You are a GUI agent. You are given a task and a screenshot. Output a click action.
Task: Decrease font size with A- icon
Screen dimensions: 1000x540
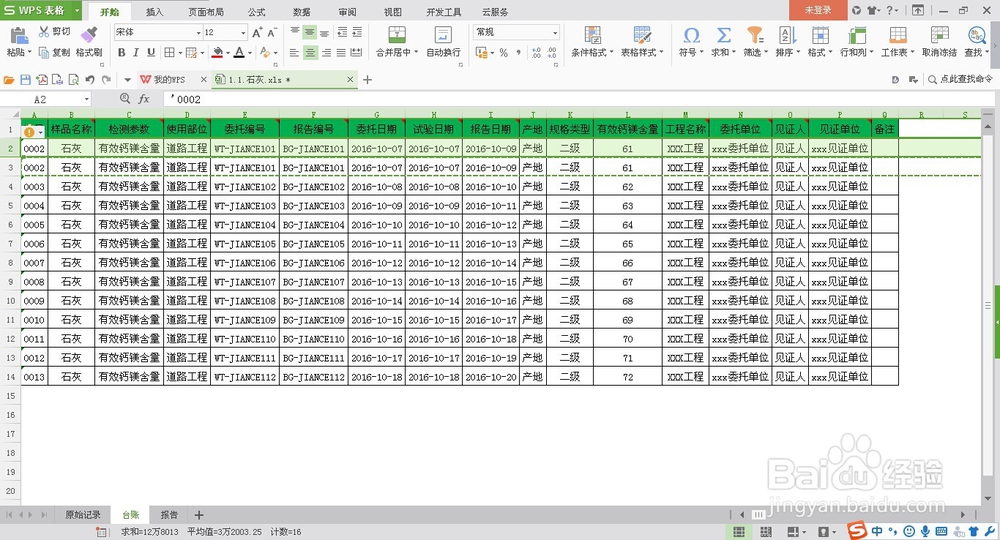(272, 33)
